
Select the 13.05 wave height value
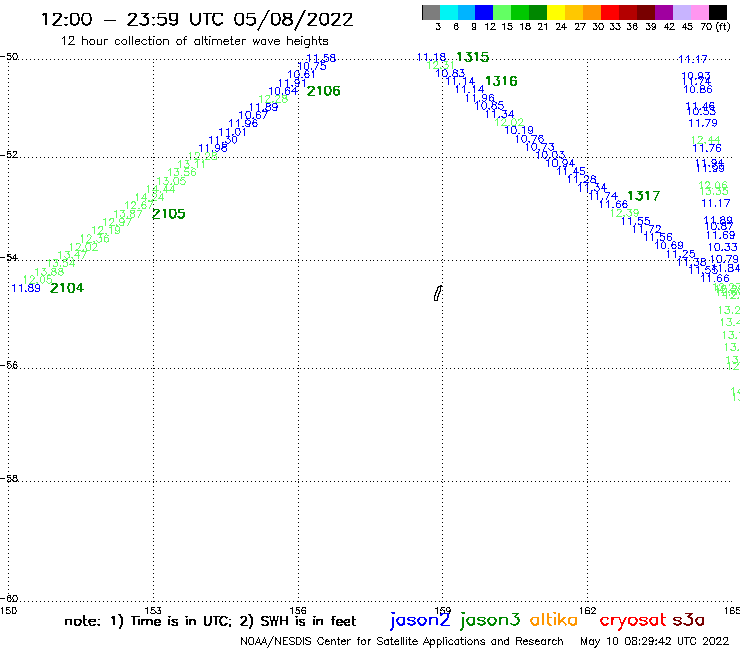pyautogui.click(x=171, y=181)
